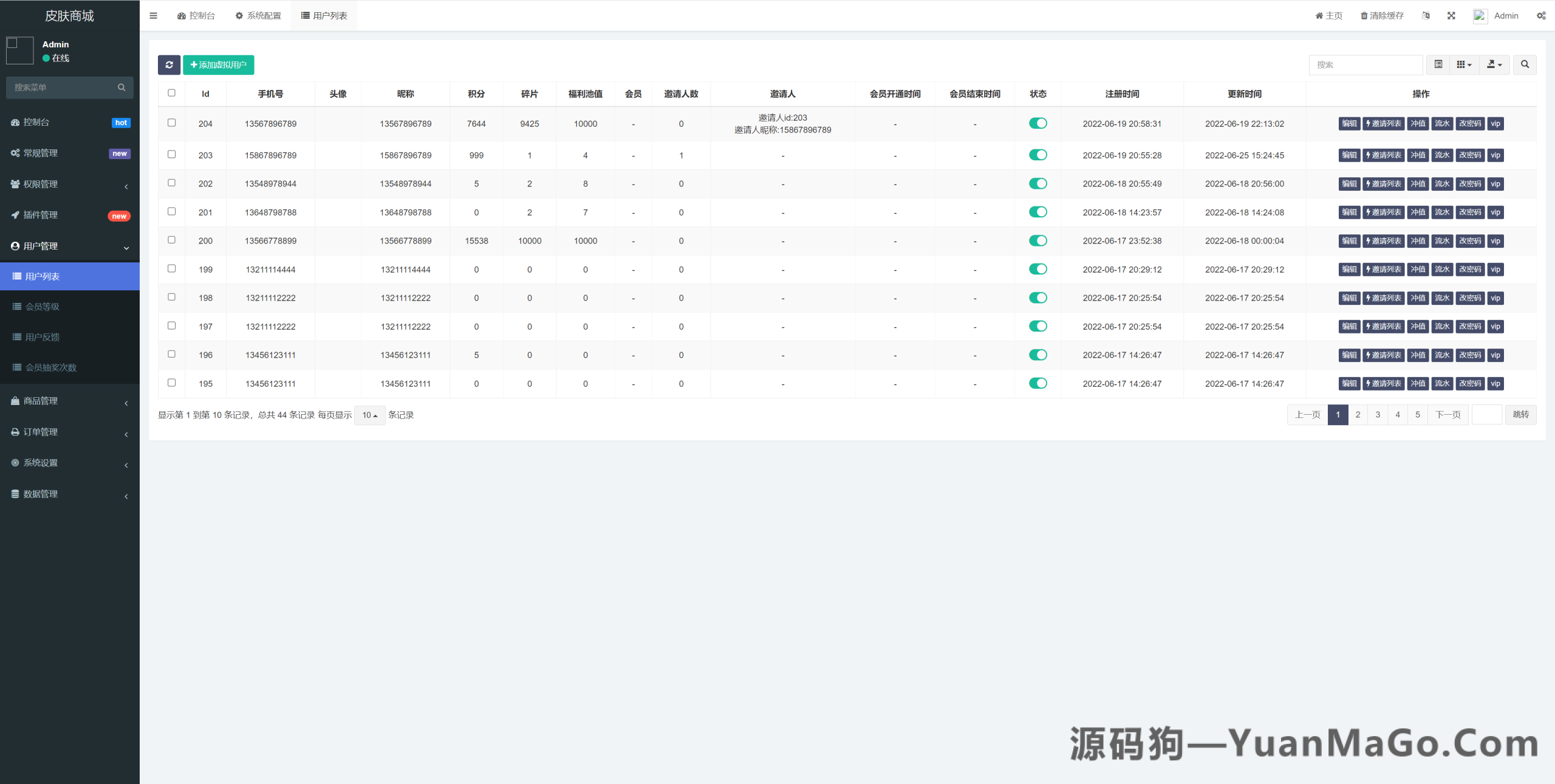The height and width of the screenshot is (784, 1555).
Task: Click the fullscreen toggle icon in top bar
Action: [1451, 15]
